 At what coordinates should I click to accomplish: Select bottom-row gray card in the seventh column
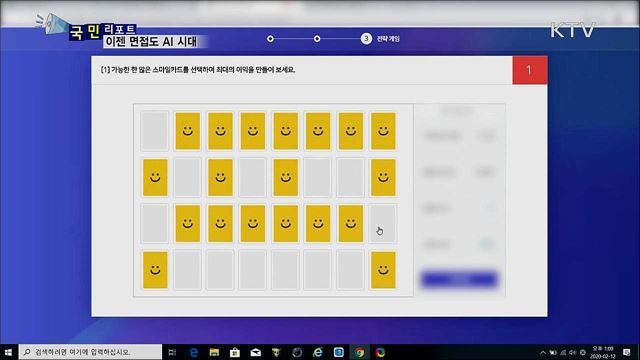coord(351,270)
